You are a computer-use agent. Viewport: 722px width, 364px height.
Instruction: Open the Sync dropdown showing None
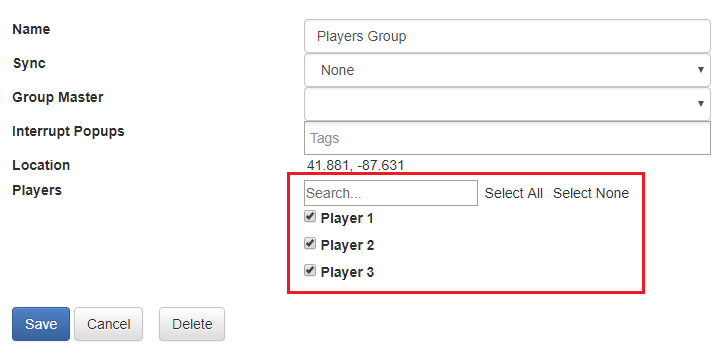pyautogui.click(x=507, y=70)
